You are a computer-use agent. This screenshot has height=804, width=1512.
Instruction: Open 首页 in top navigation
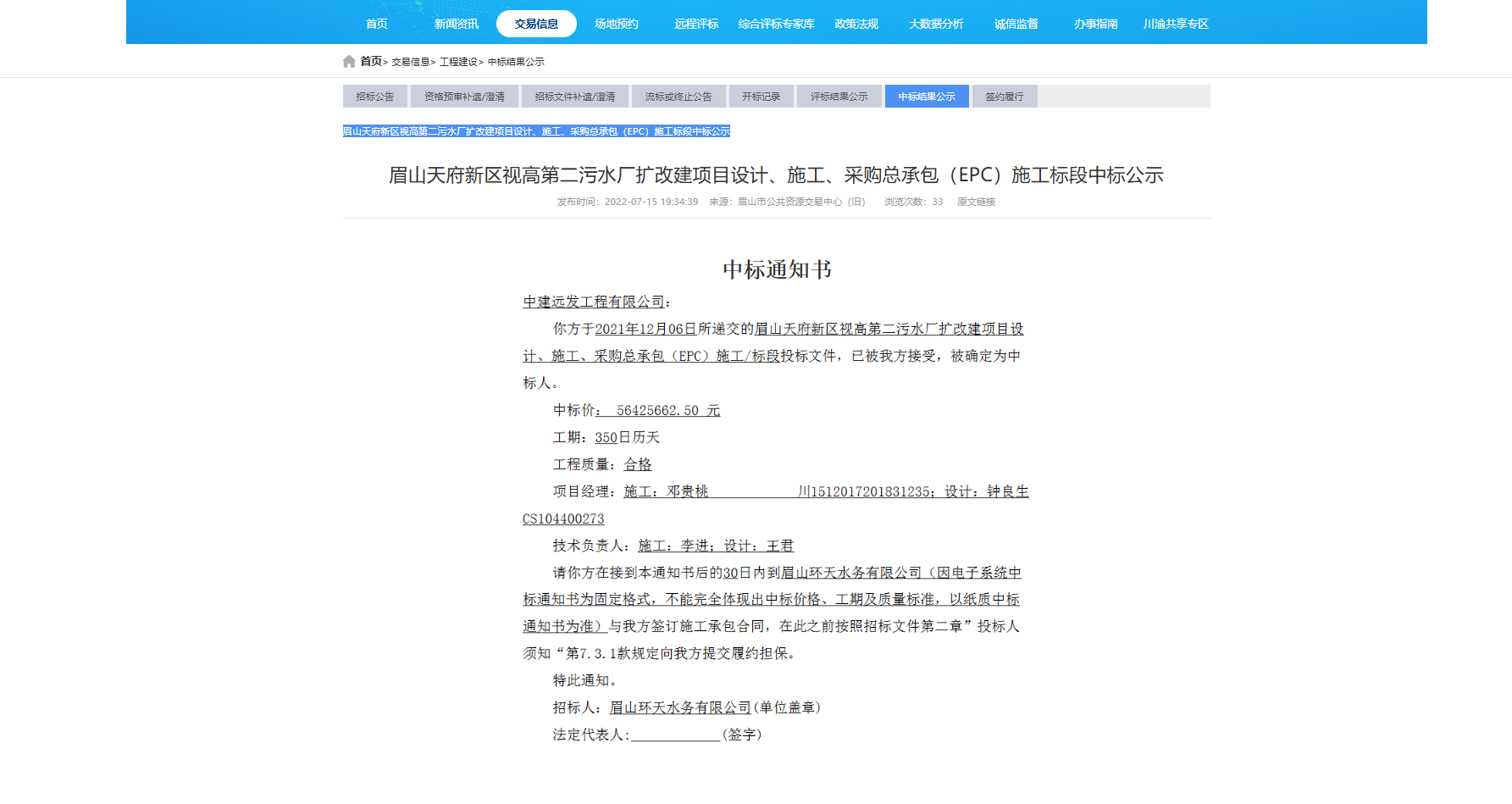coord(377,24)
